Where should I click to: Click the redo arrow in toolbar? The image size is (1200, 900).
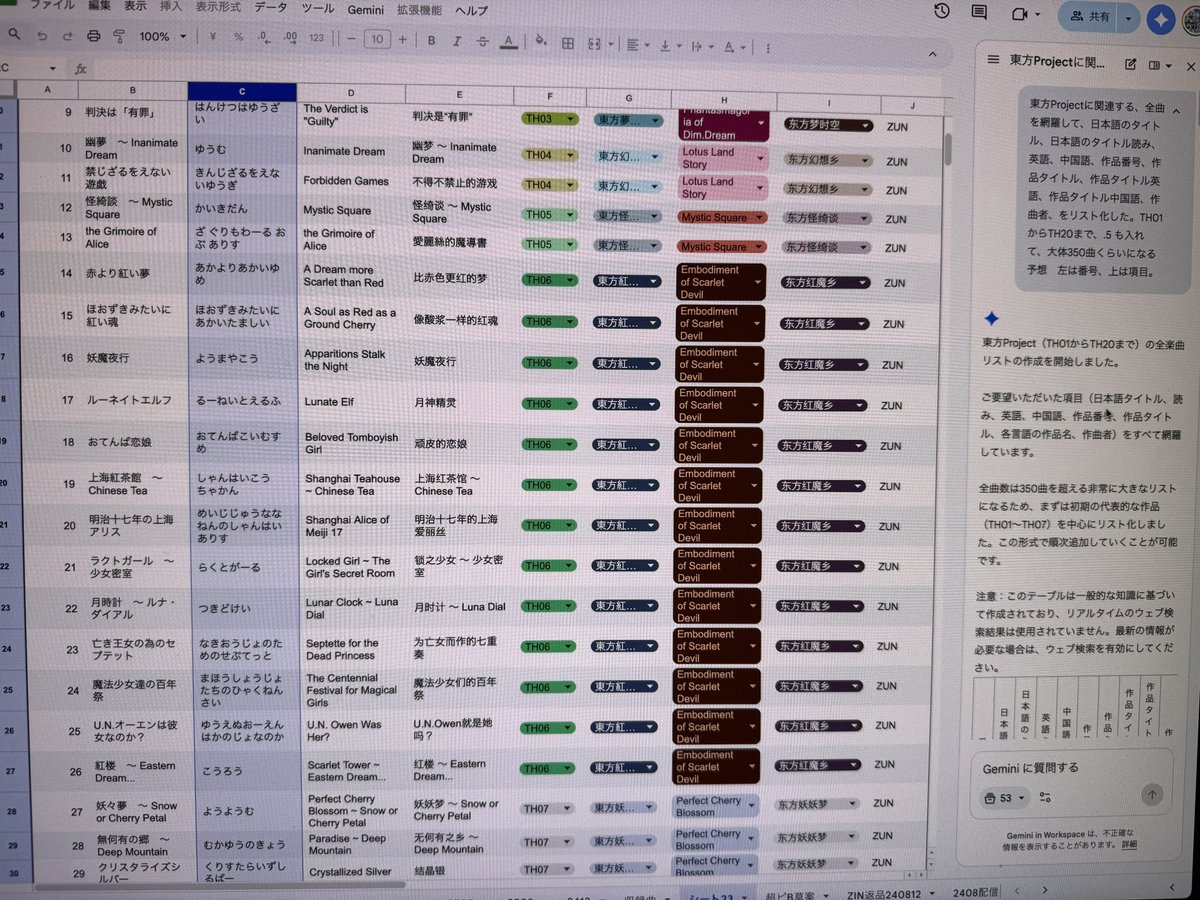coord(68,36)
